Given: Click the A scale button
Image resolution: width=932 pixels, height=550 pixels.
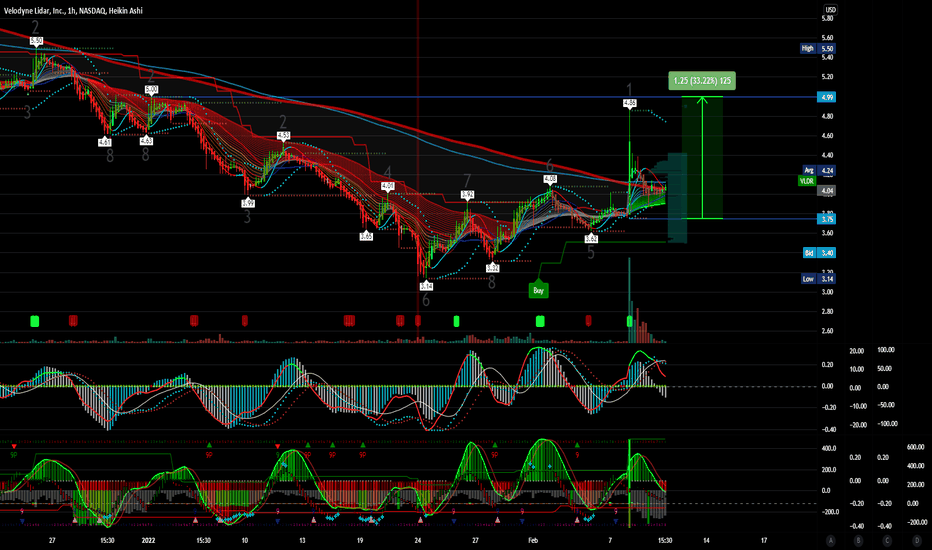Looking at the screenshot, I should tap(830, 540).
